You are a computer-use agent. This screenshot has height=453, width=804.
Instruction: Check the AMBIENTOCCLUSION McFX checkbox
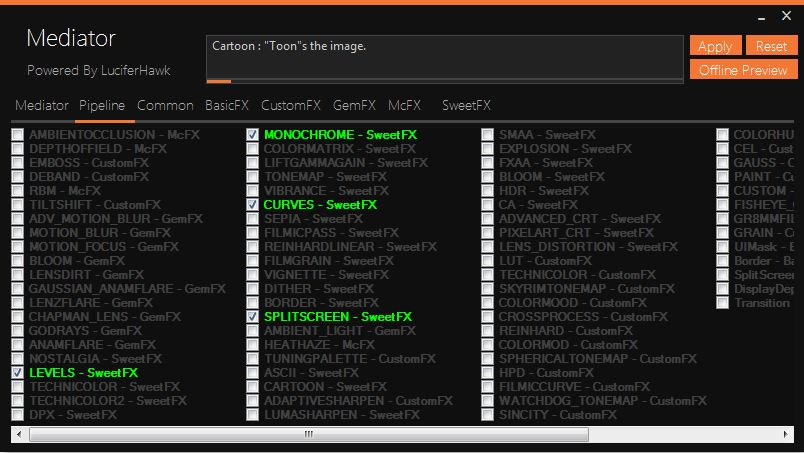tap(18, 135)
